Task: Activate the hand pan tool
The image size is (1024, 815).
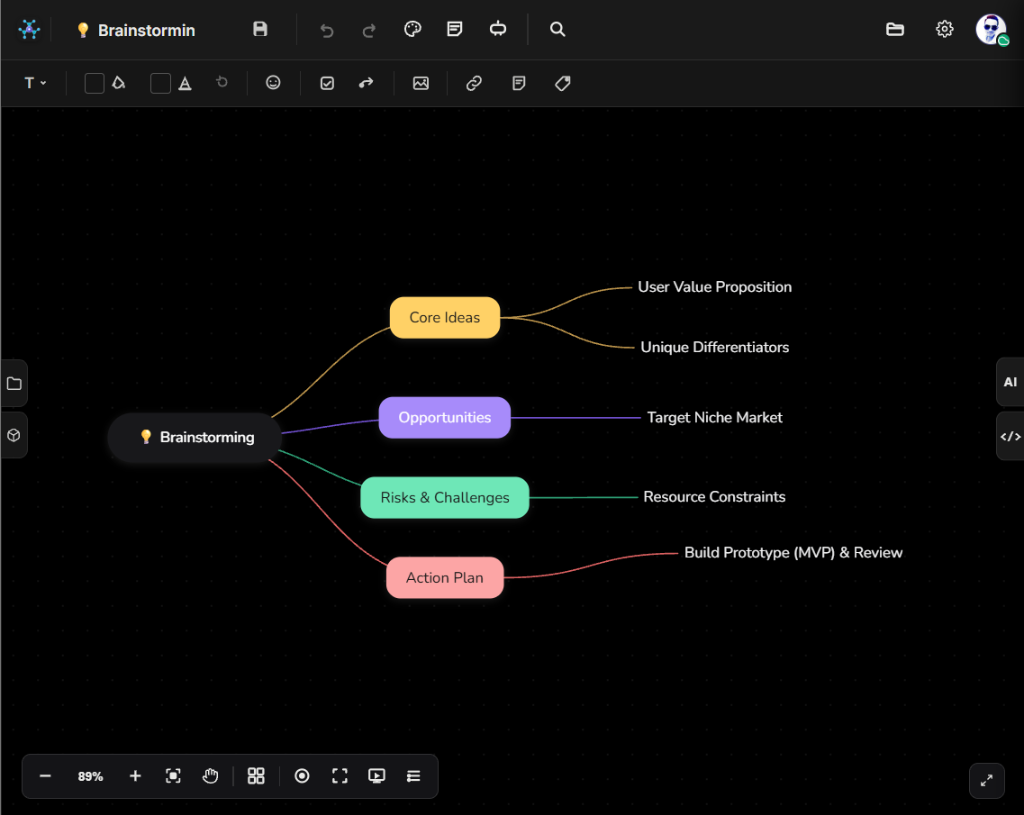Action: click(210, 776)
